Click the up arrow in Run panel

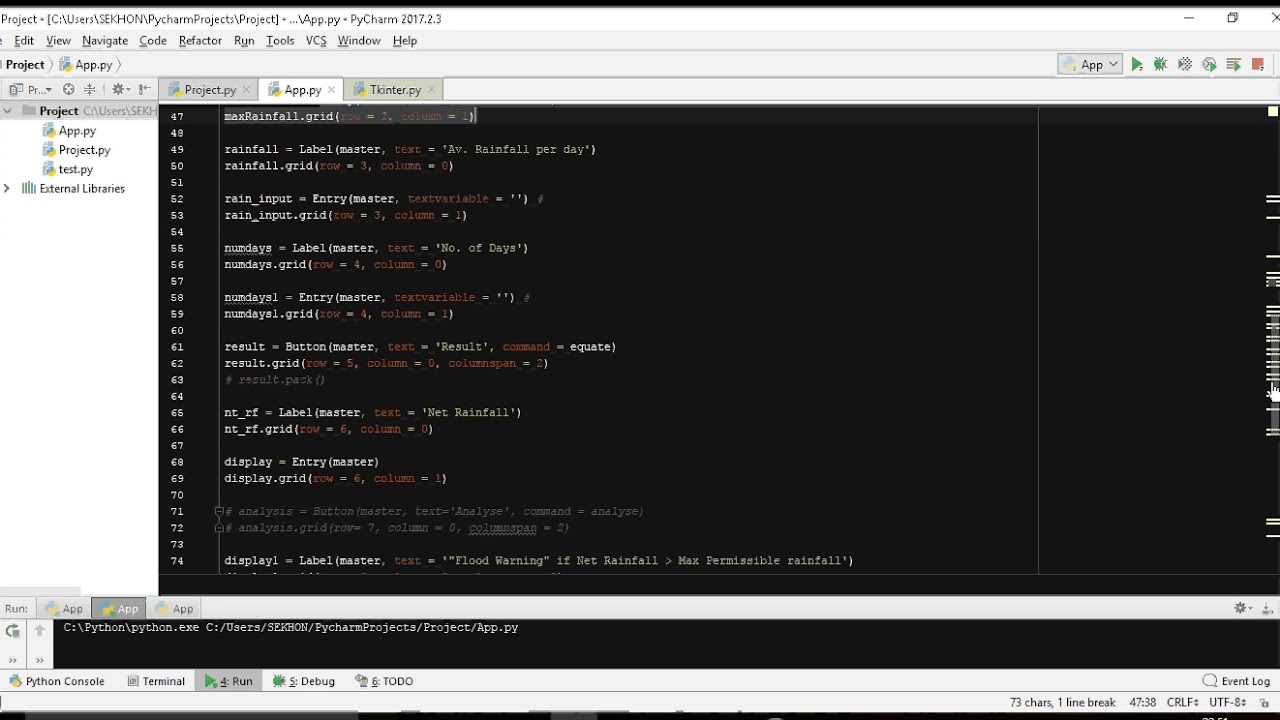(39, 631)
